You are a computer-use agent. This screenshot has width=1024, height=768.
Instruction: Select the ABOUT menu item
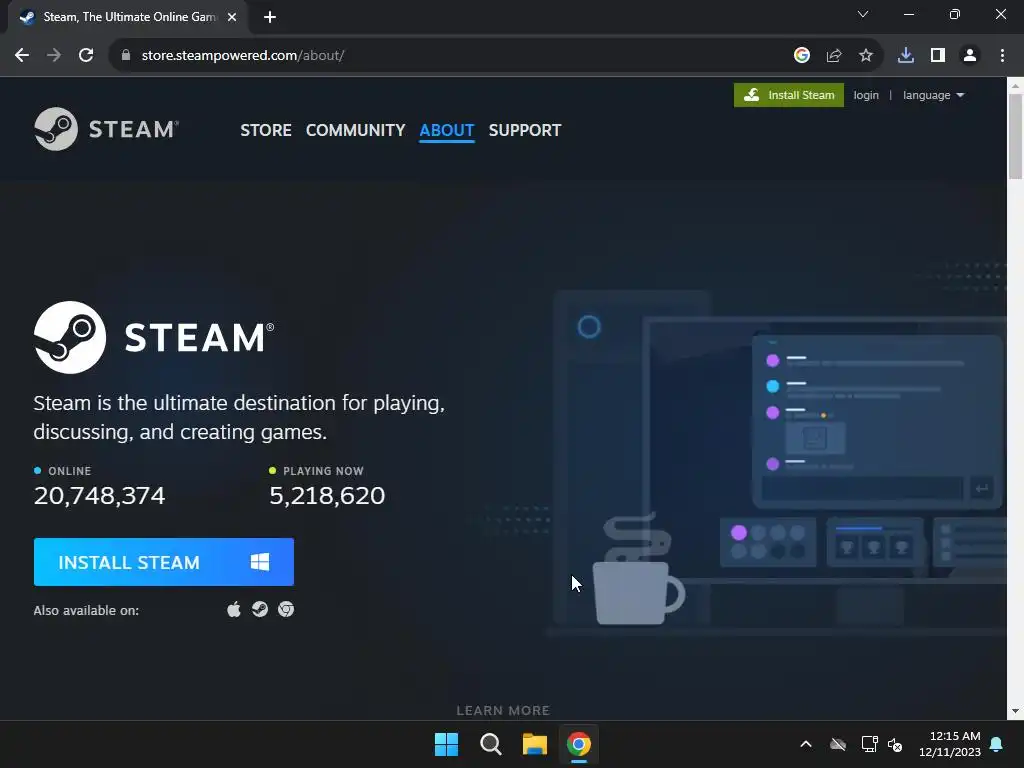(447, 130)
